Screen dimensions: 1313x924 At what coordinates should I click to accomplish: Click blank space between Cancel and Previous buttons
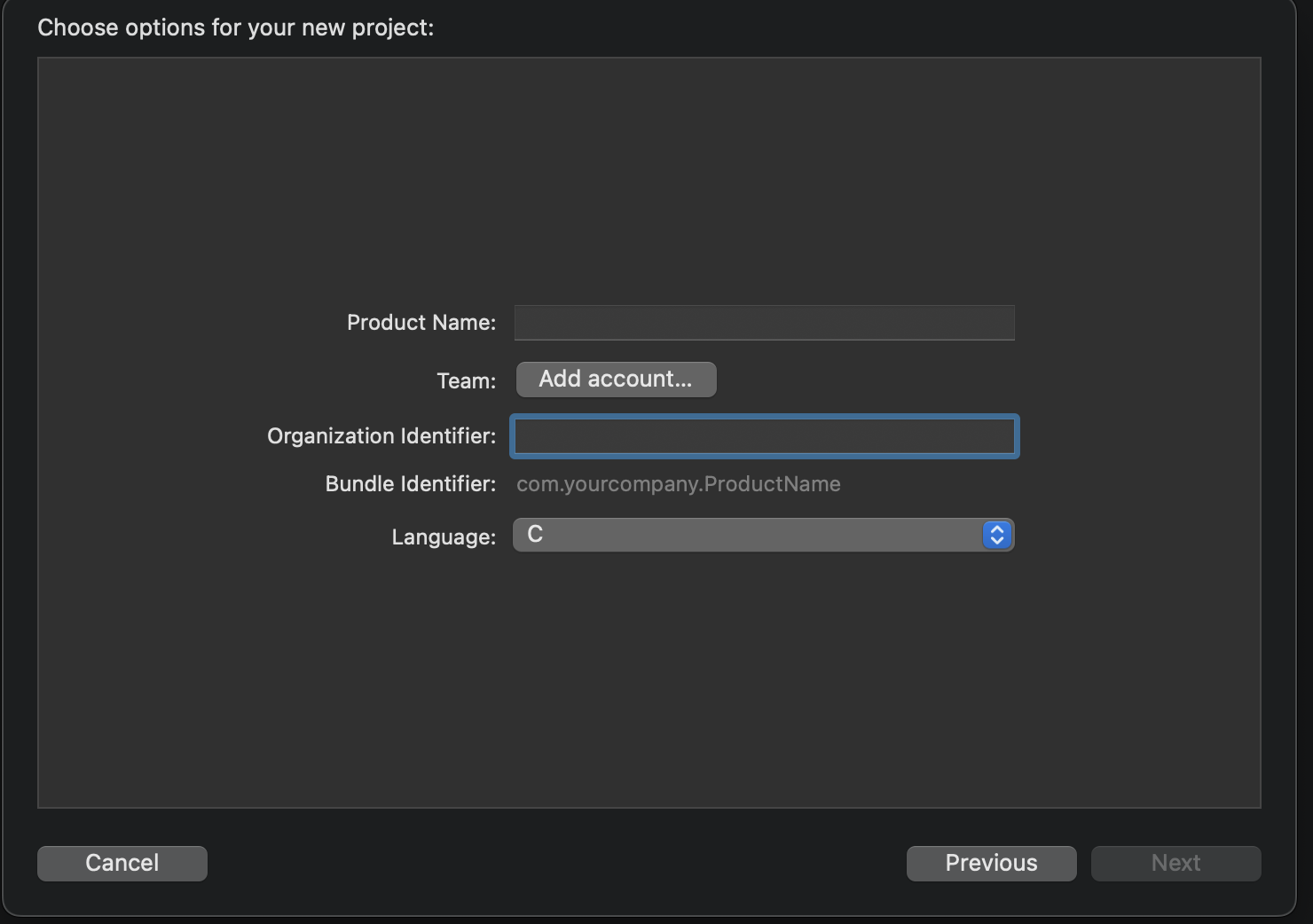[557, 863]
